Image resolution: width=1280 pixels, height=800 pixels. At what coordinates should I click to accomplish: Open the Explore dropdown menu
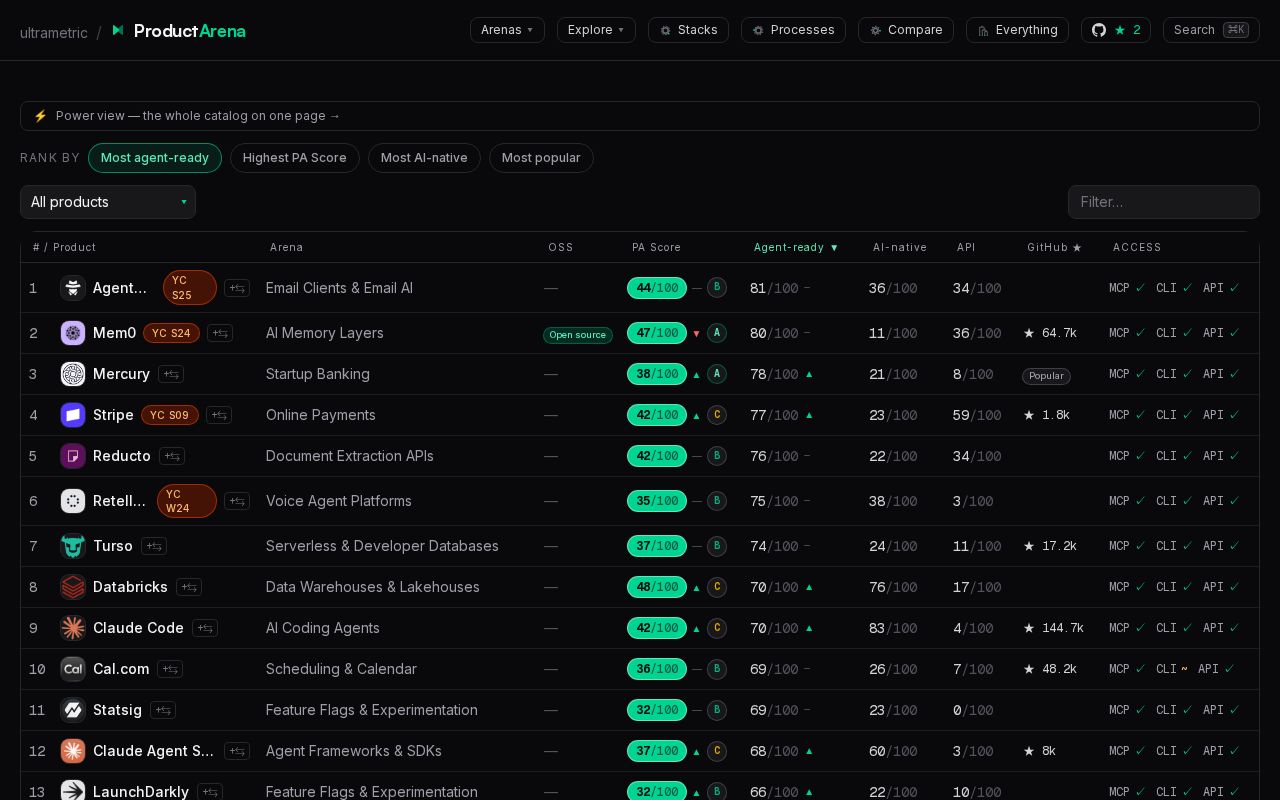pos(596,30)
